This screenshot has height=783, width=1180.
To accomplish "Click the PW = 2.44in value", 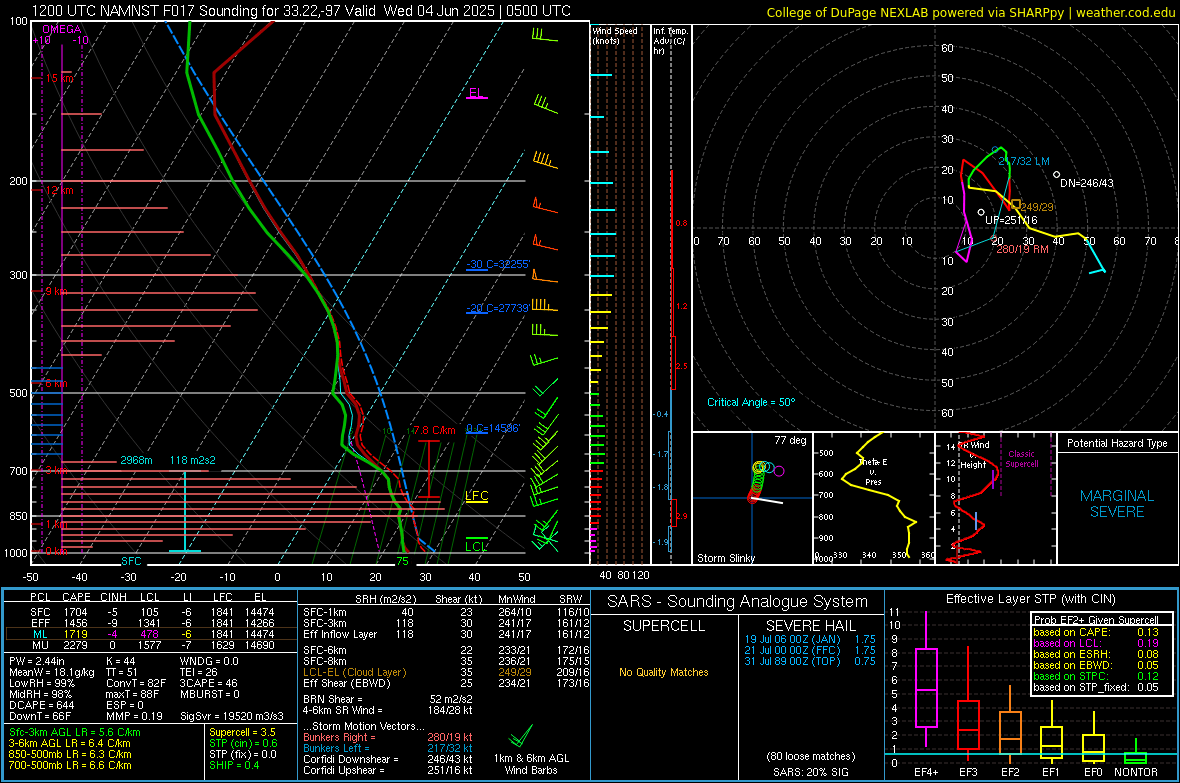I will [x=37, y=661].
